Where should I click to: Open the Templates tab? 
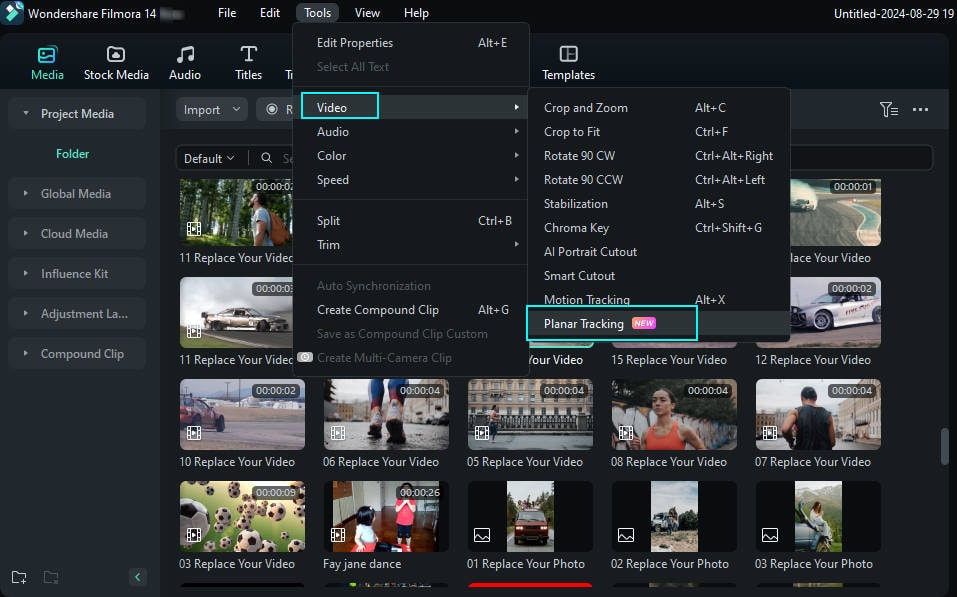(568, 63)
